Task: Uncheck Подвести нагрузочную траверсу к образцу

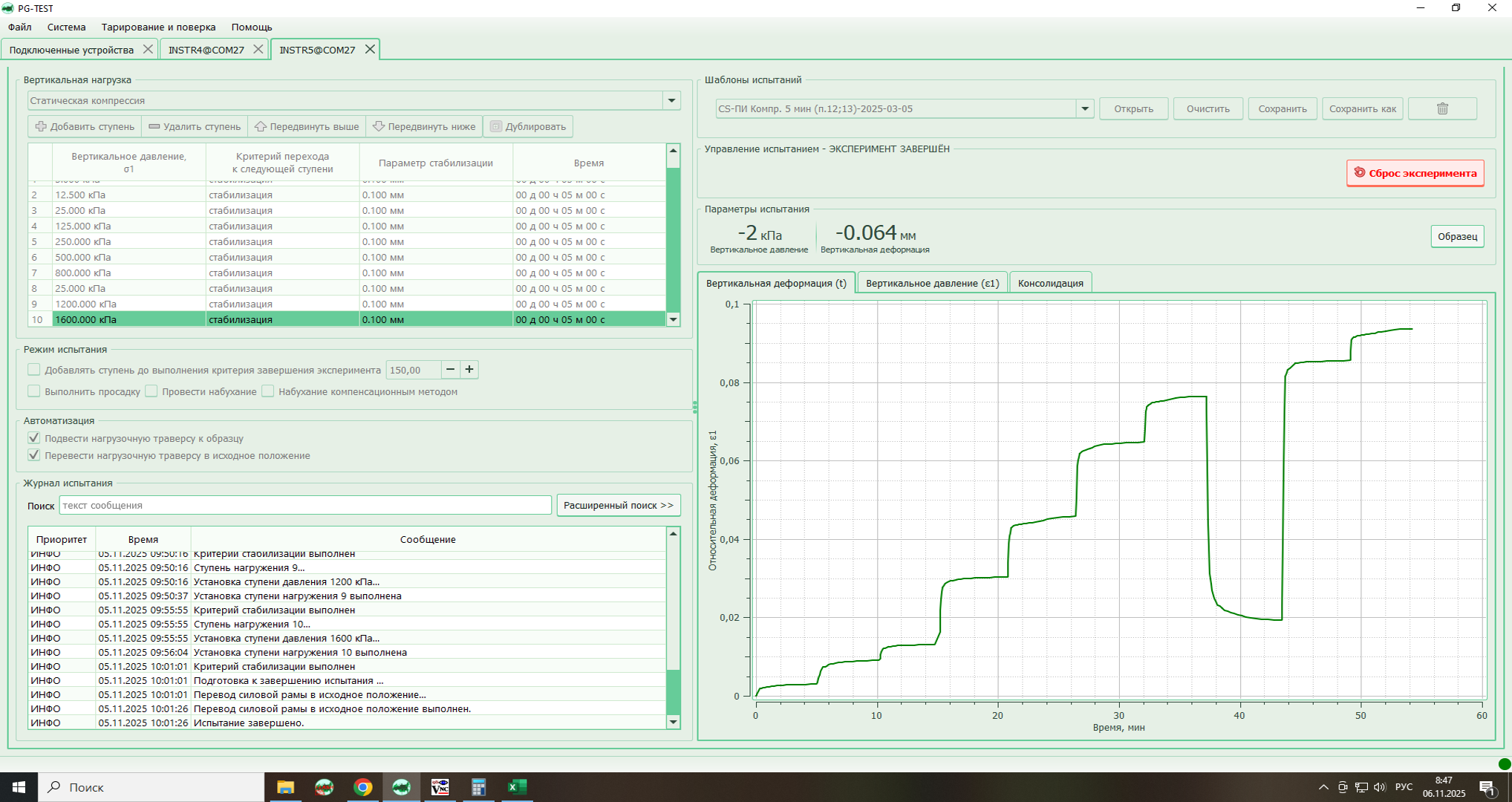Action: 34,438
